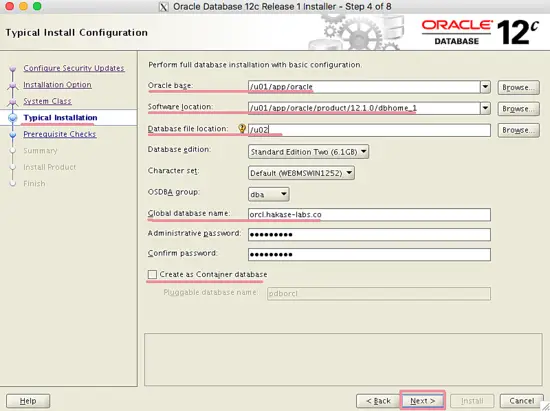Image resolution: width=550 pixels, height=411 pixels.
Task: Click the Back button
Action: [x=378, y=400]
